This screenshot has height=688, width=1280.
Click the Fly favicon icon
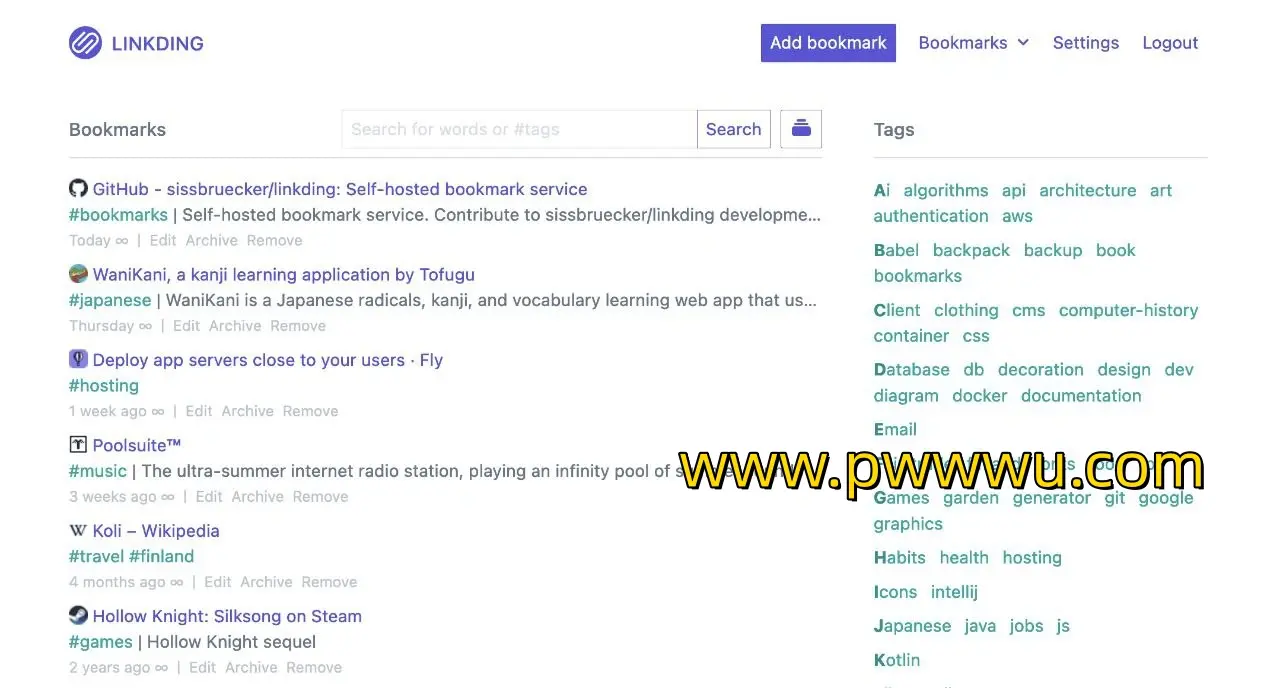coord(78,359)
